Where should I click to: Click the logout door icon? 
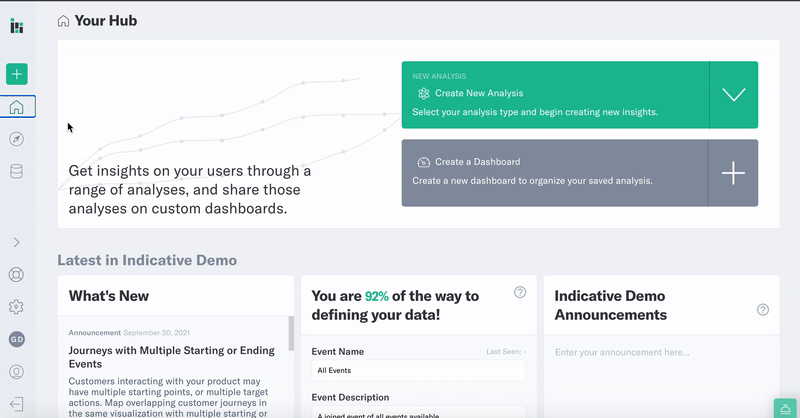tap(16, 404)
